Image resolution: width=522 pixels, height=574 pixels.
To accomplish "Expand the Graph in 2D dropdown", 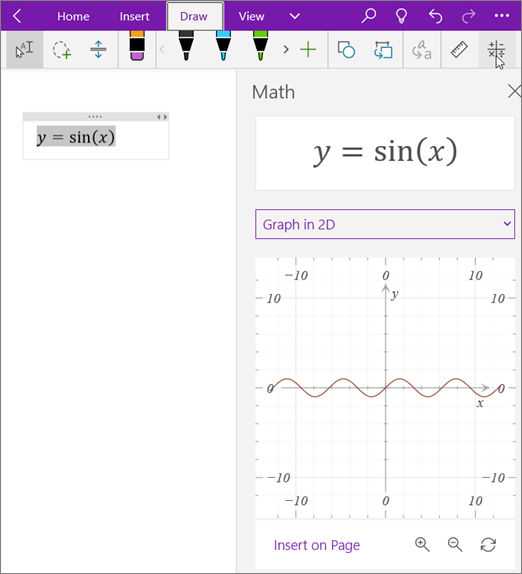I will [385, 224].
